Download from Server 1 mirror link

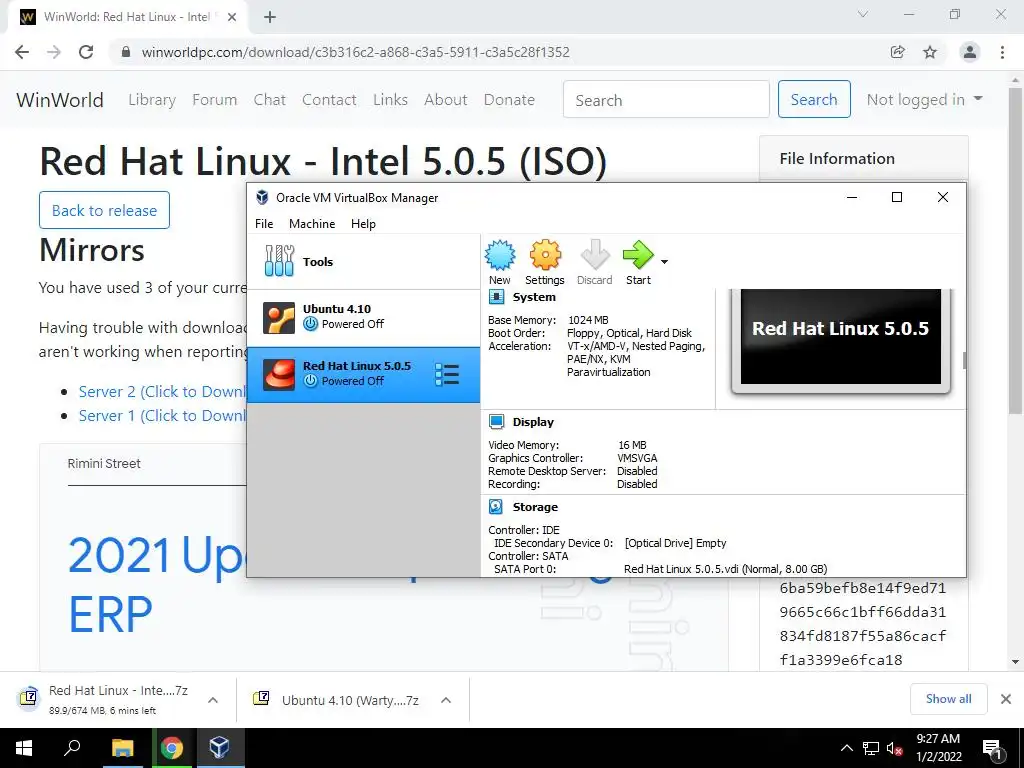tap(162, 416)
